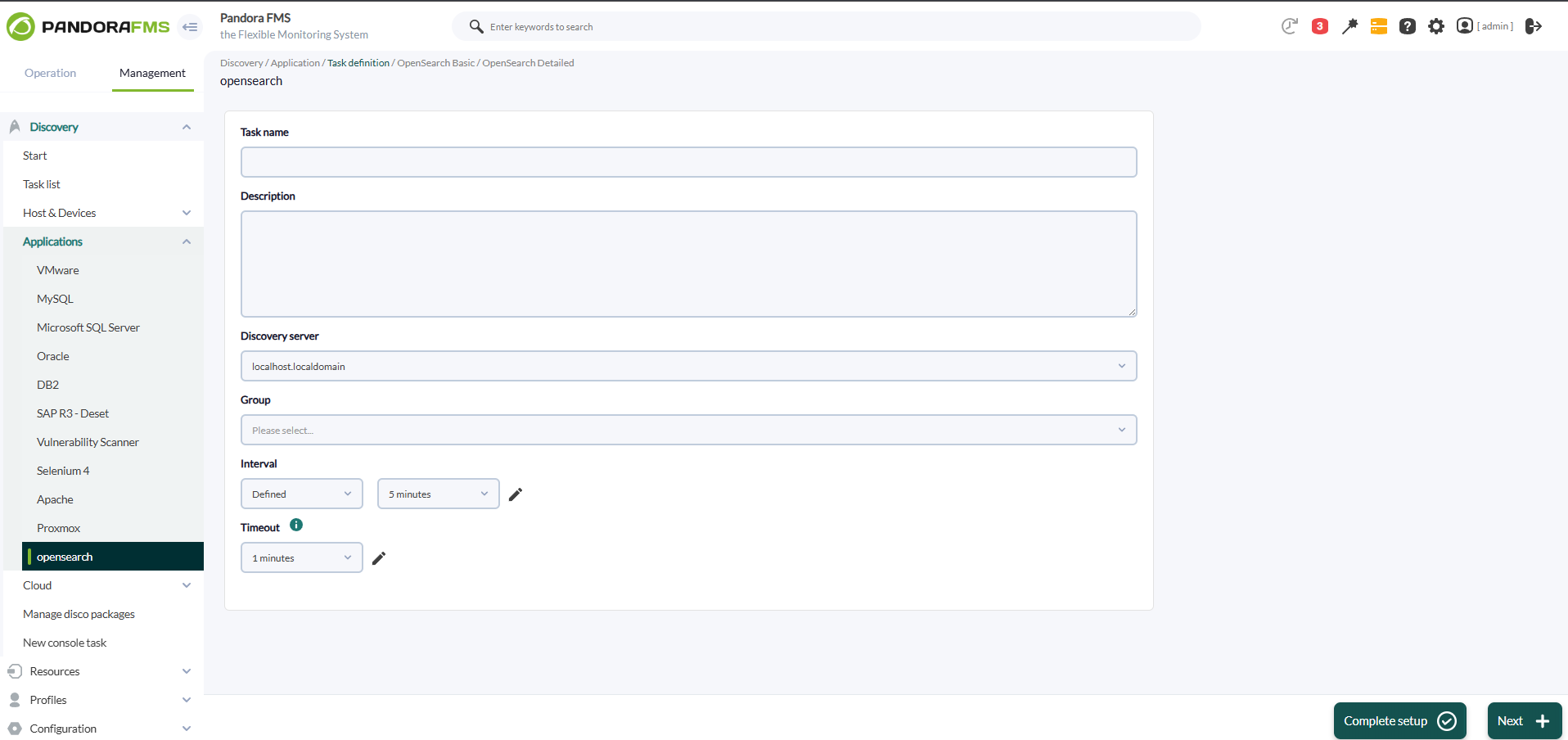
Task: Open help via the question mark icon
Action: (1408, 26)
